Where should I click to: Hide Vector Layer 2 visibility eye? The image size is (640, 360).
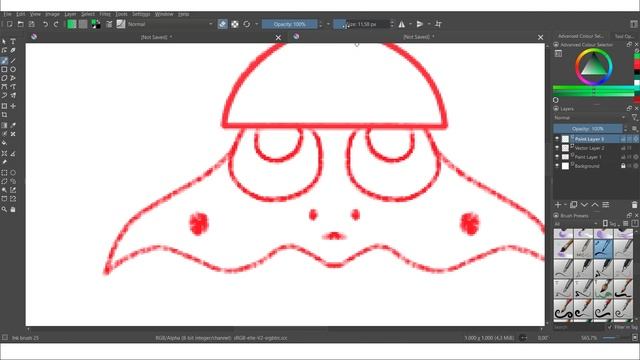point(557,148)
